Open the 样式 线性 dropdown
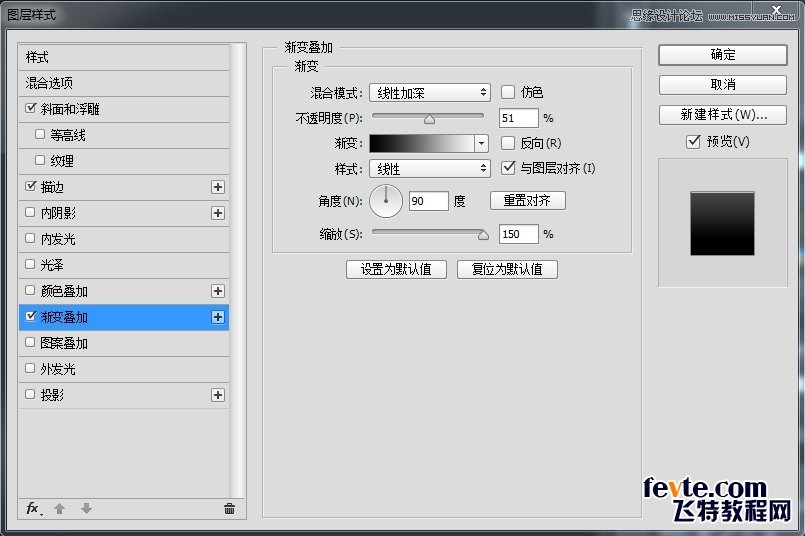The image size is (805, 536). [x=430, y=168]
